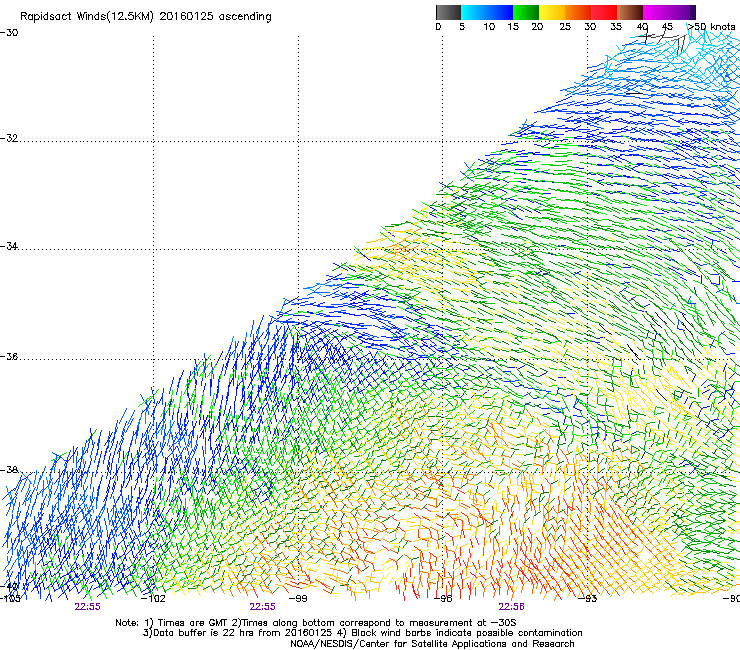Click the title text 'Rapidscat Winds(12.5KM) 20160125 ascending'
This screenshot has width=740, height=650.
coord(146,17)
